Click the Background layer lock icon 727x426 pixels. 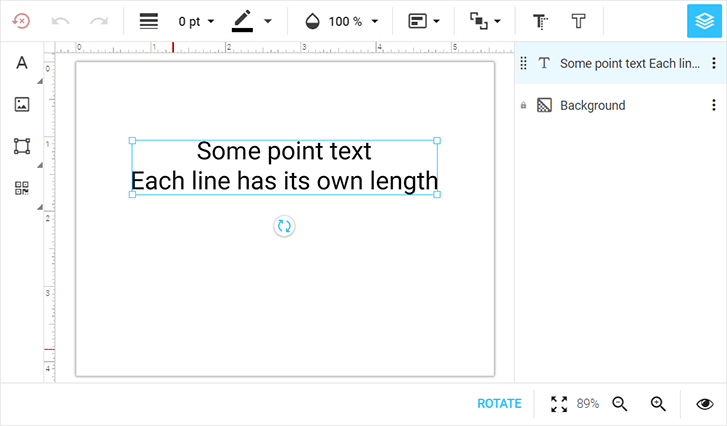click(x=523, y=105)
